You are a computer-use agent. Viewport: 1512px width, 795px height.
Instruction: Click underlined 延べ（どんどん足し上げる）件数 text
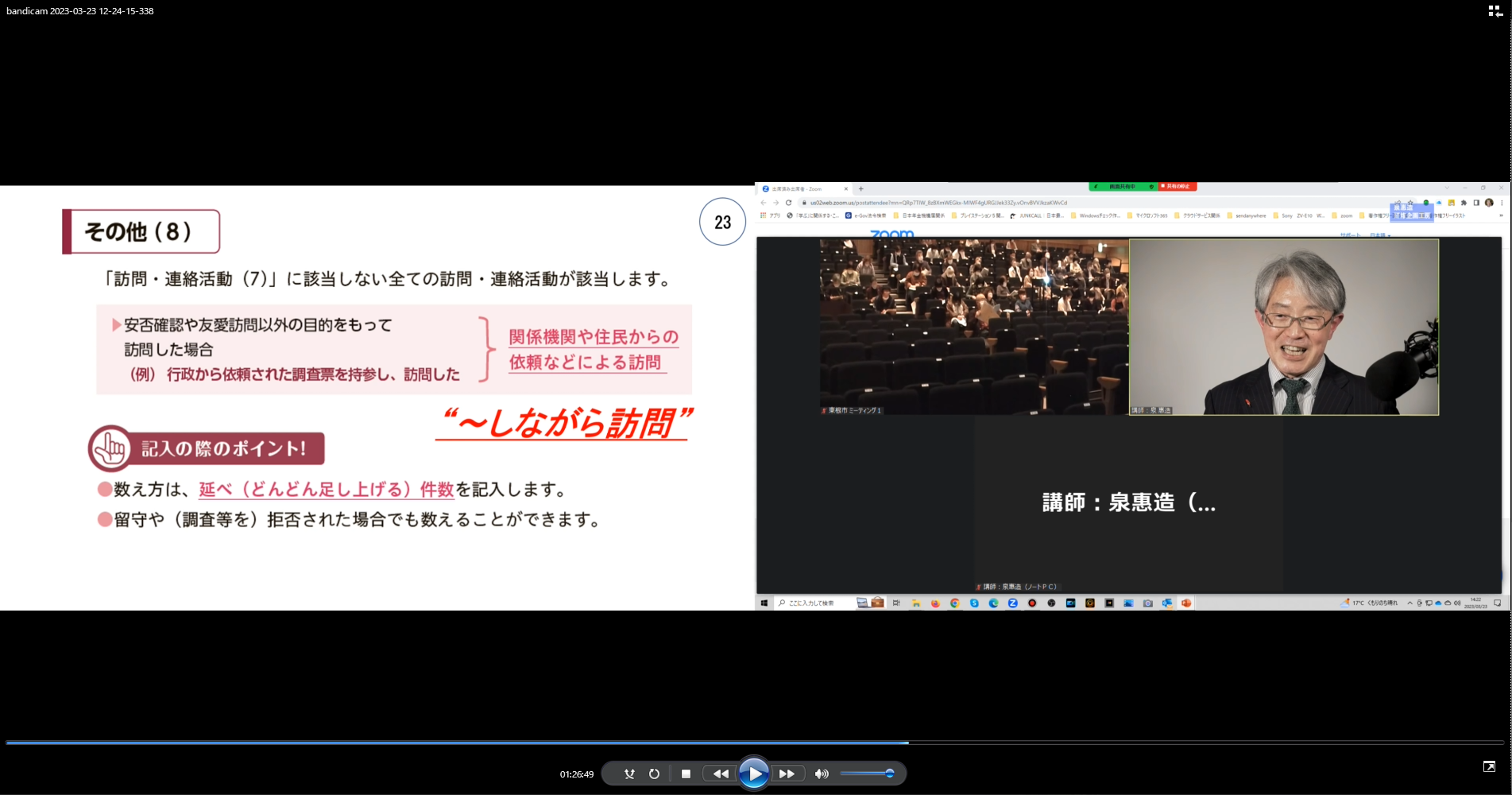(326, 490)
